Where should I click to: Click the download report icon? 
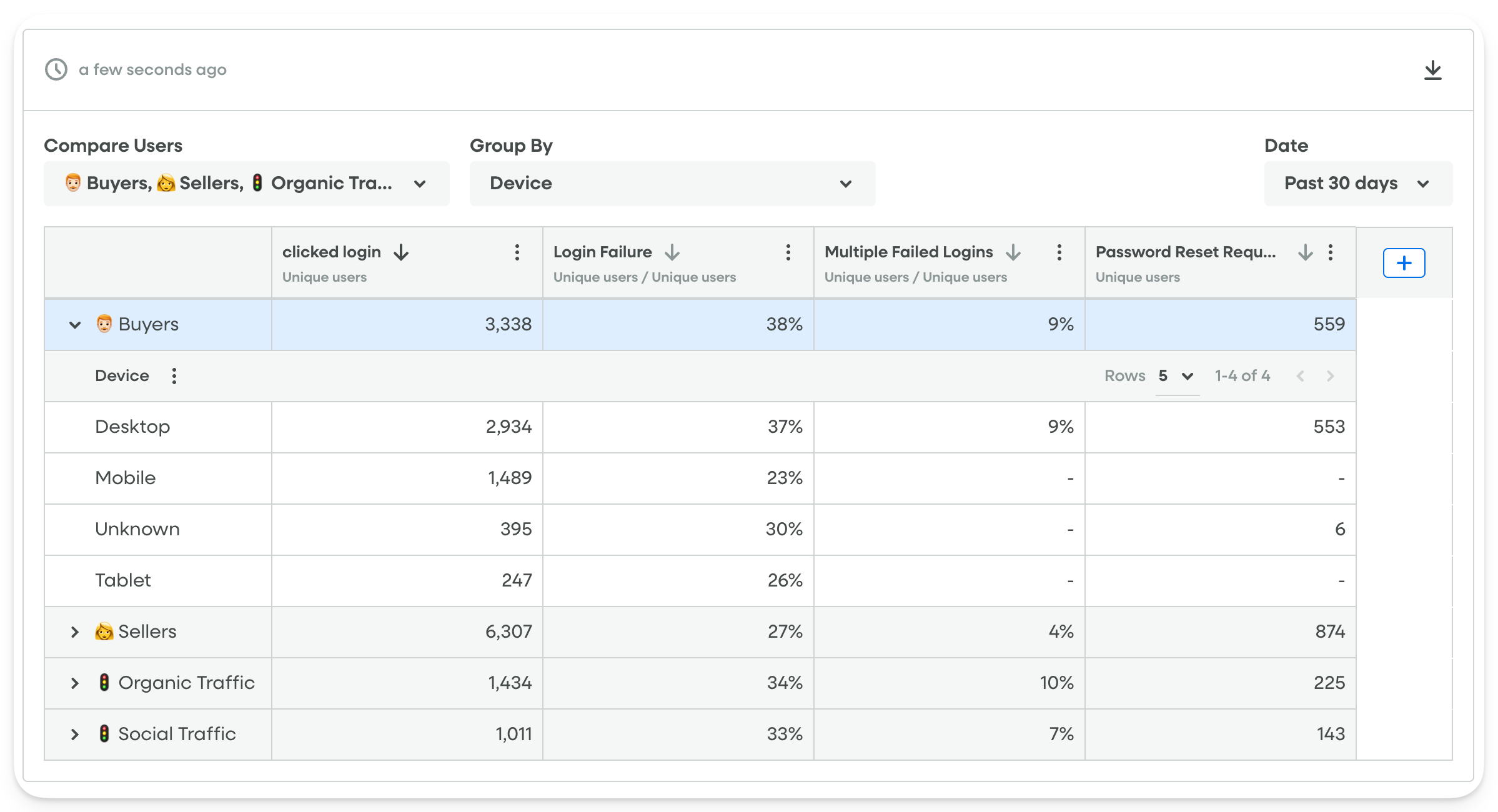1432,70
